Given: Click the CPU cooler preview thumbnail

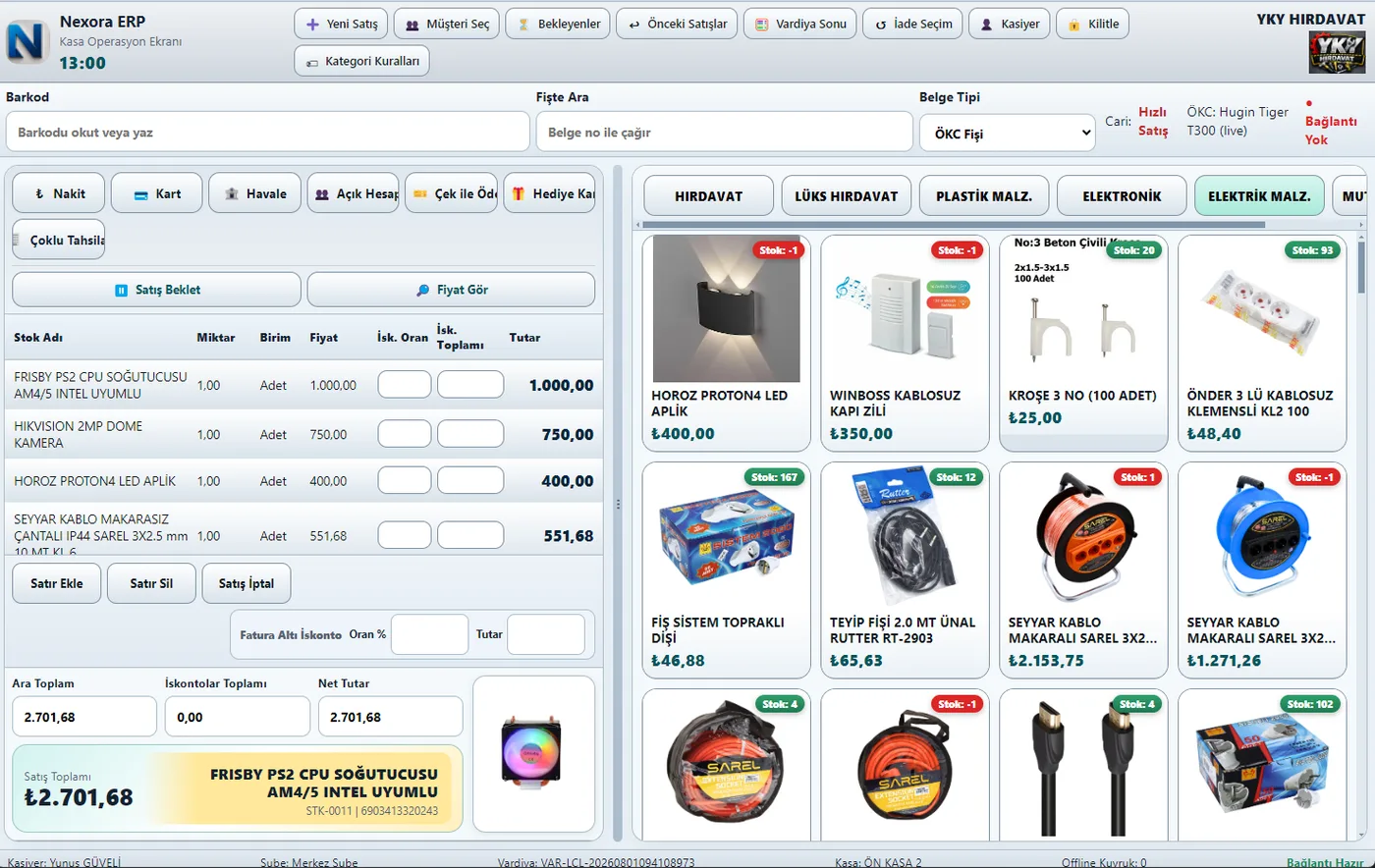Looking at the screenshot, I should [x=533, y=754].
